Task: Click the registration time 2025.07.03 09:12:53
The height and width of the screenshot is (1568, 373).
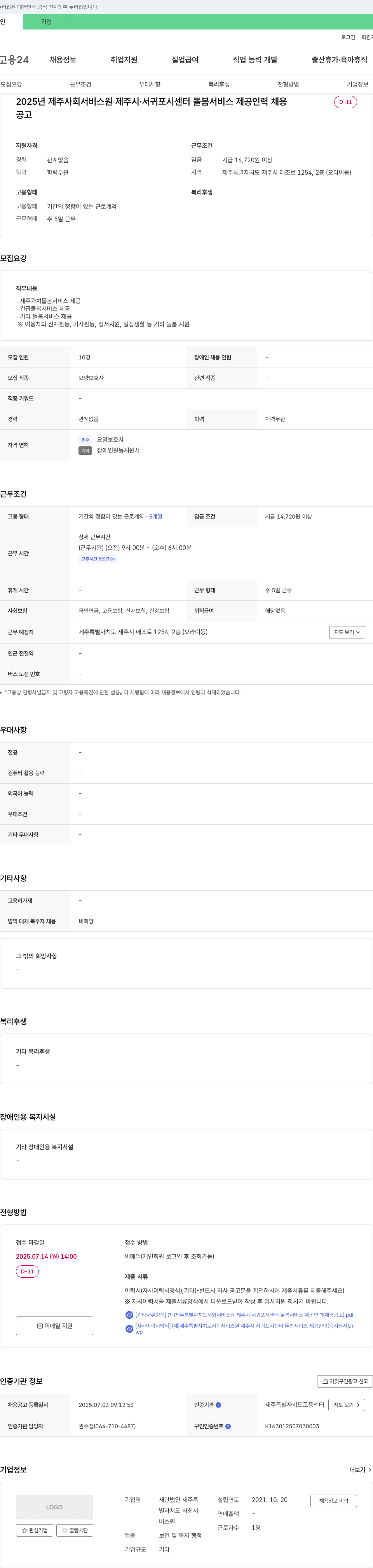Action: (x=106, y=1405)
